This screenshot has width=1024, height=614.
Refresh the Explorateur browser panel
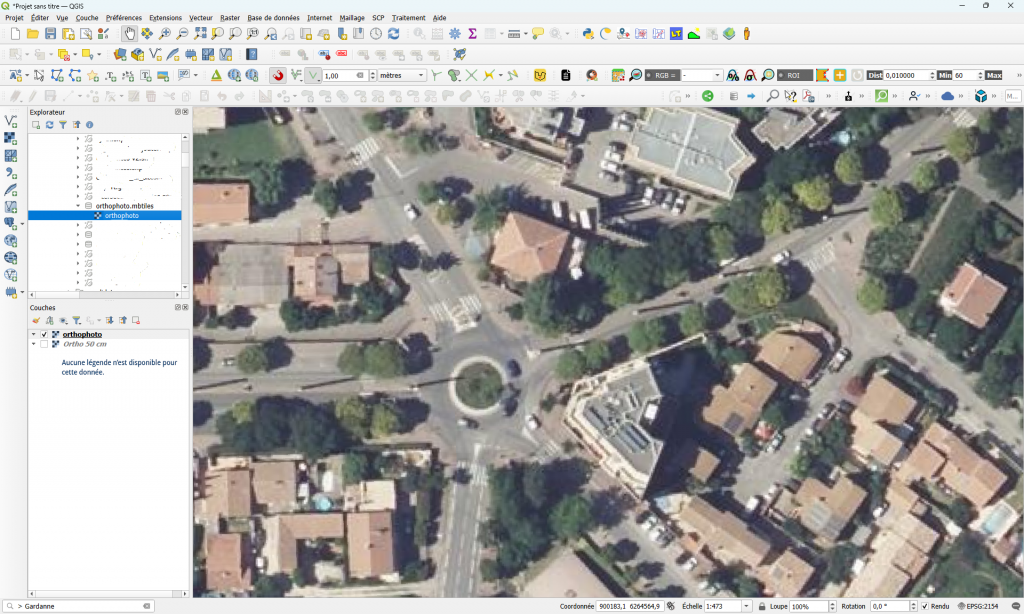[49, 125]
